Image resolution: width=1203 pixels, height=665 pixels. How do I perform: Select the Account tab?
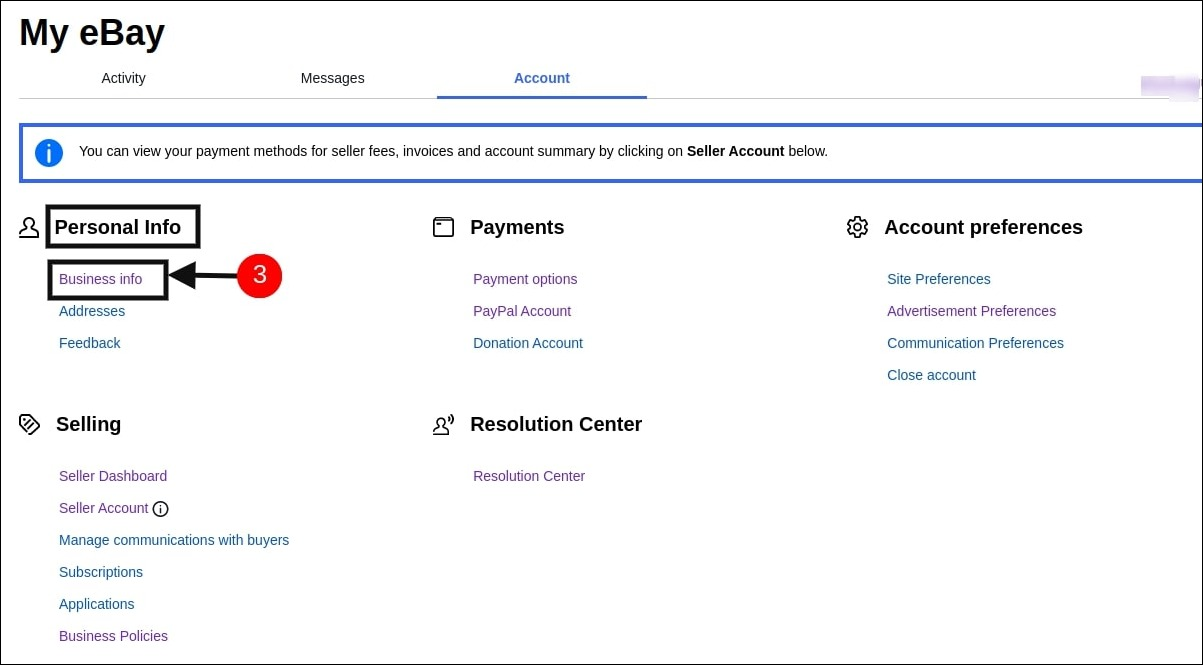(x=542, y=78)
